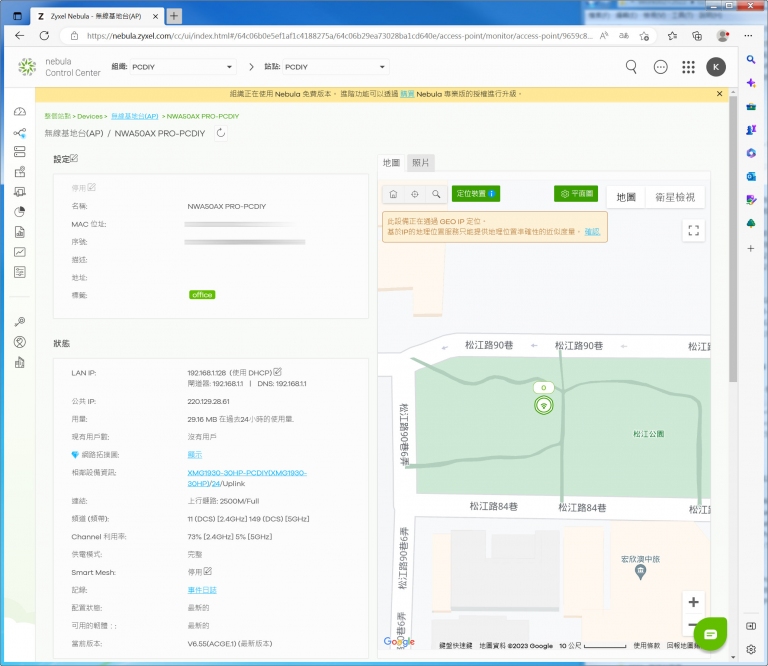Open the pie chart usage icon in the sidebar
Viewport: 768px width, 666px height.
(x=20, y=212)
